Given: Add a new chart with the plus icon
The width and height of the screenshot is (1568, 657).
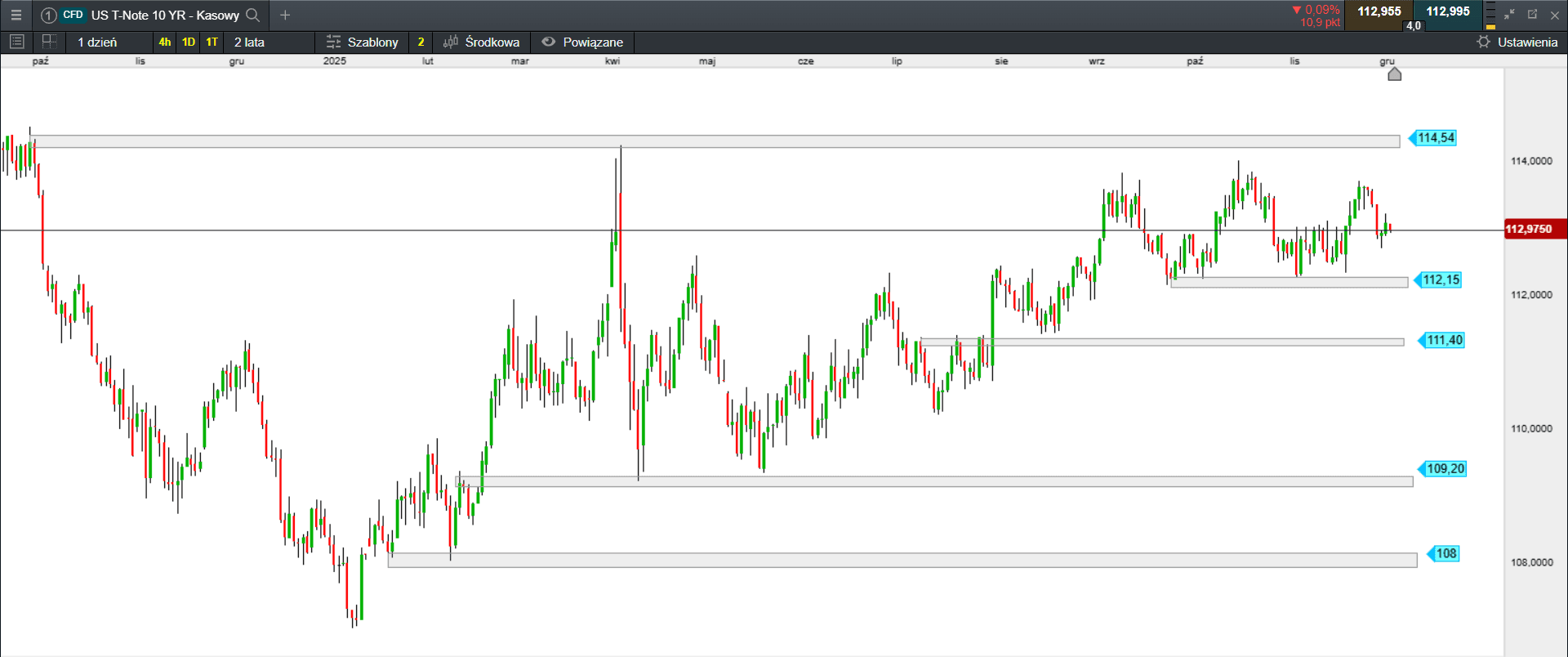Looking at the screenshot, I should pos(285,15).
